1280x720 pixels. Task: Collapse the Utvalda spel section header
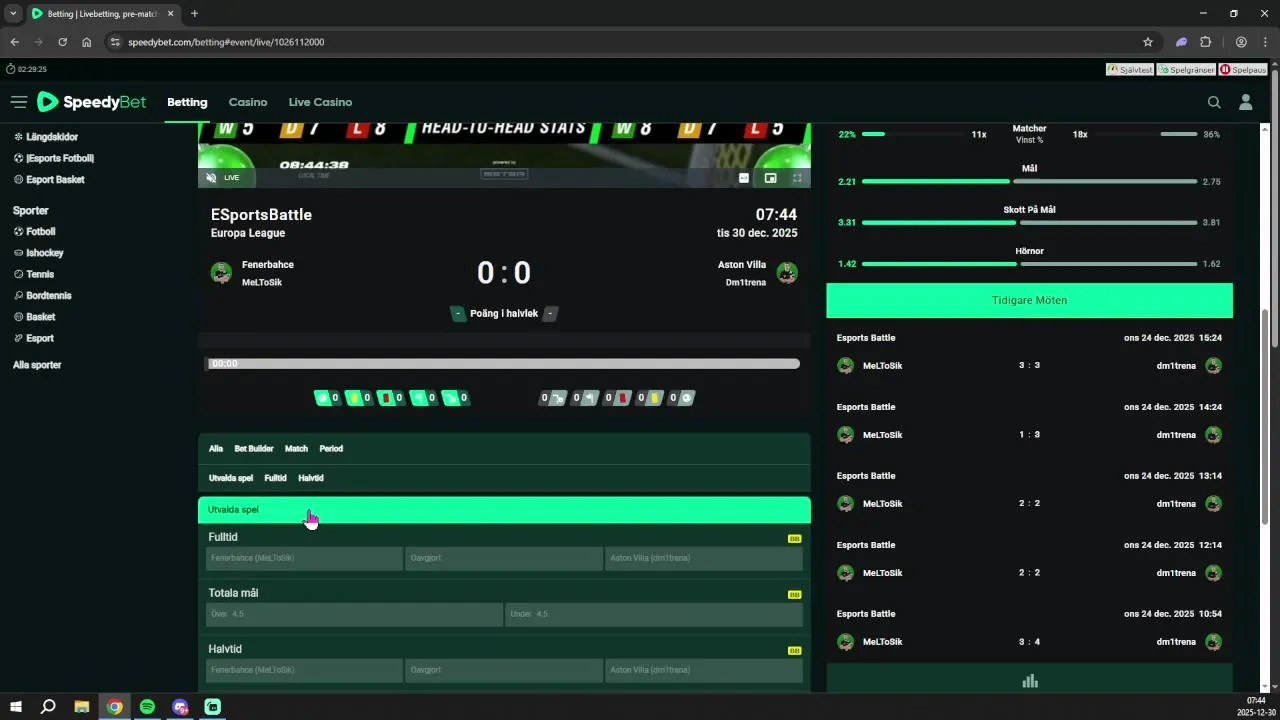504,510
